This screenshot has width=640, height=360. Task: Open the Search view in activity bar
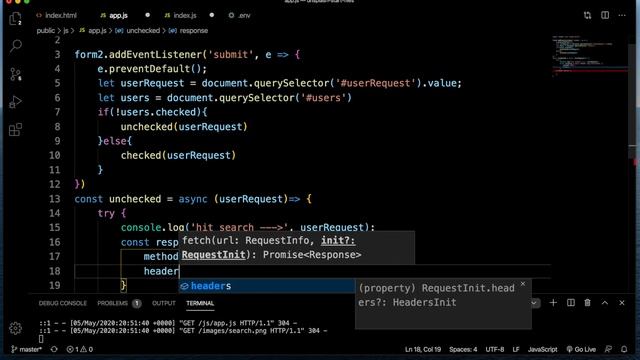[x=16, y=46]
